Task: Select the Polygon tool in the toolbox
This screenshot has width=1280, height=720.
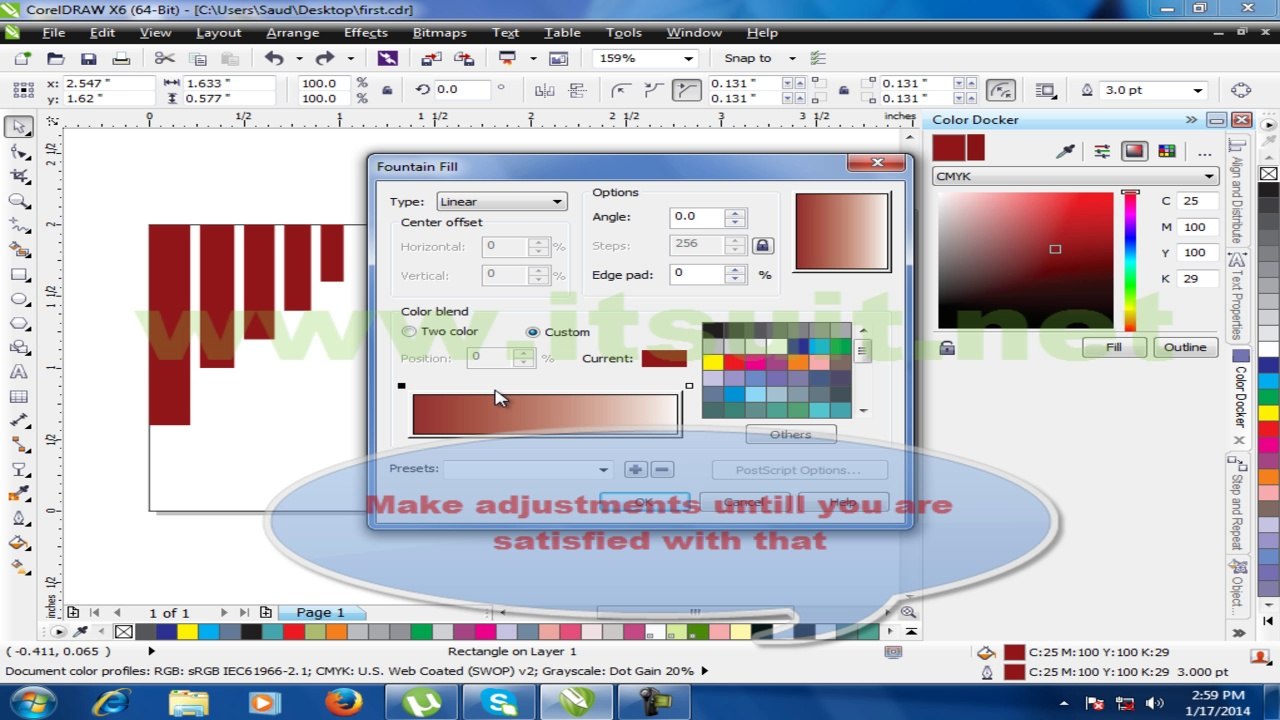Action: 19,323
